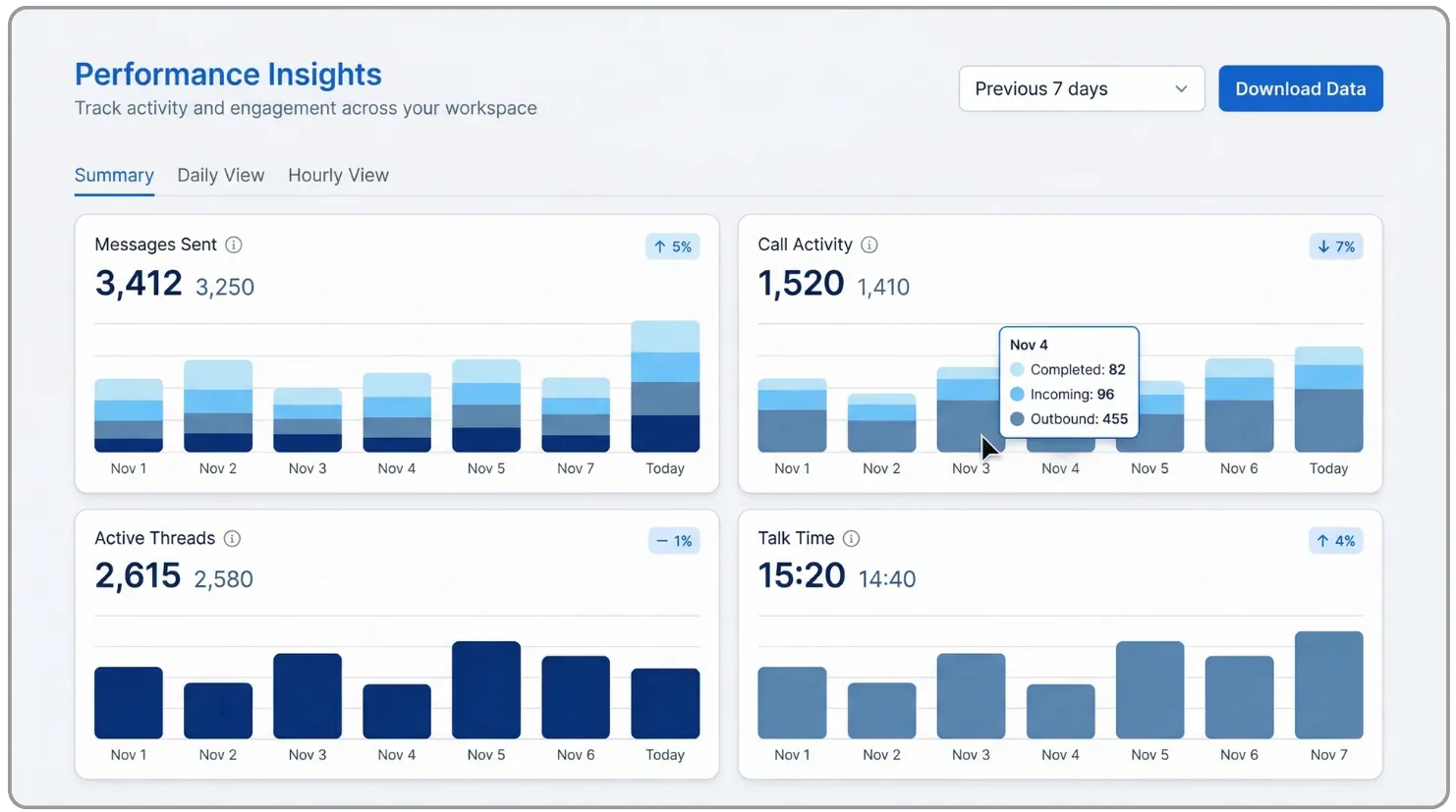1456x812 pixels.
Task: Click the 7% down-arrow badge on Call Activity
Action: (1336, 246)
